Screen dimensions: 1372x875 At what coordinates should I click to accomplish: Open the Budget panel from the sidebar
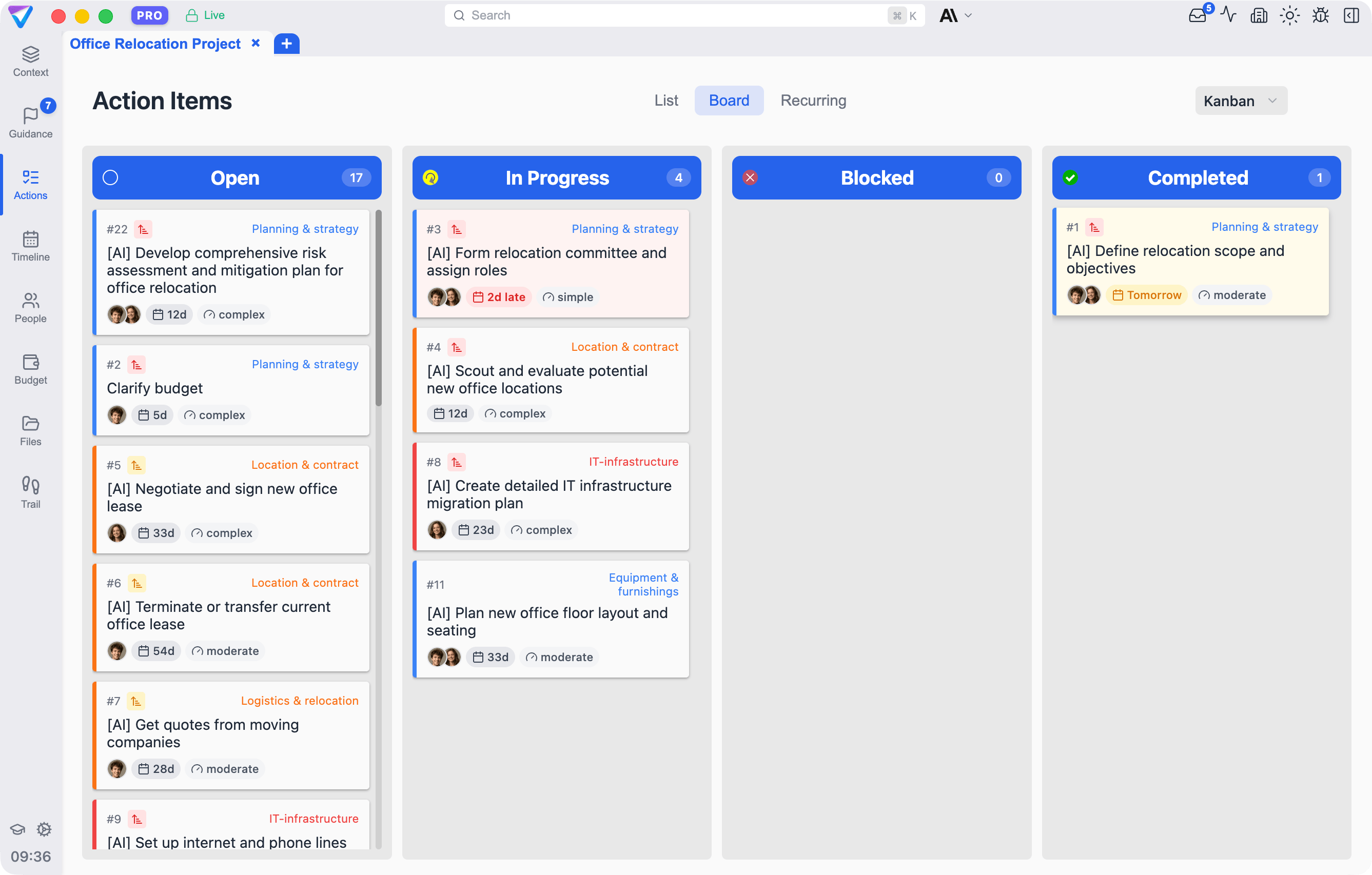(x=30, y=369)
